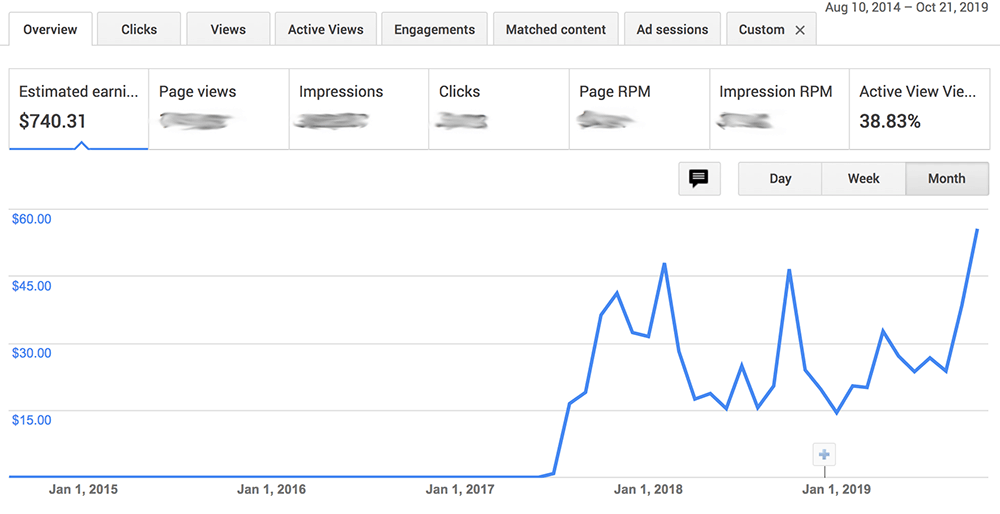Screen dimensions: 1000x514
Task: Show the Page views metric
Action: (219, 108)
